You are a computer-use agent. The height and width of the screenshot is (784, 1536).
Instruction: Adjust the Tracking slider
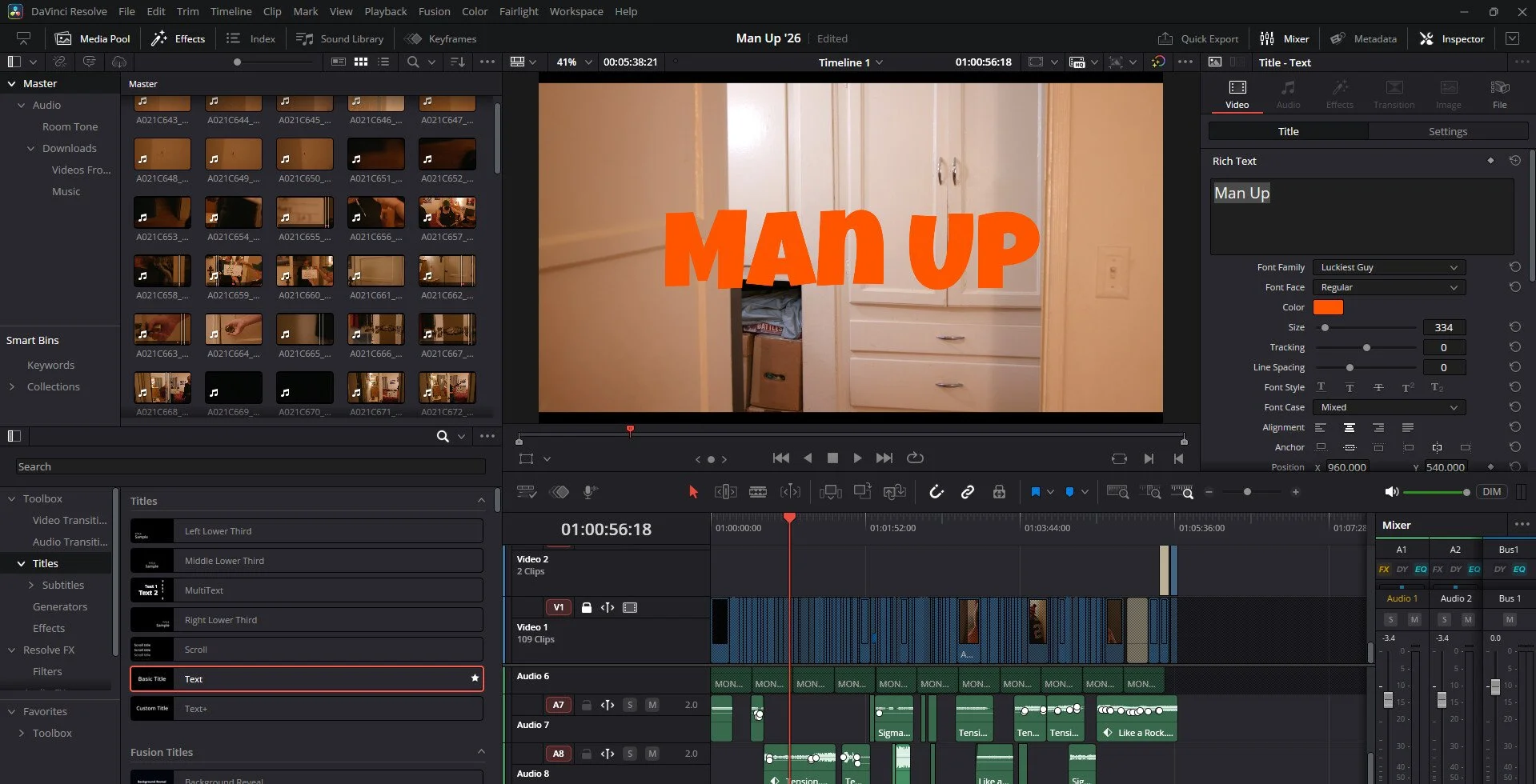click(x=1366, y=347)
